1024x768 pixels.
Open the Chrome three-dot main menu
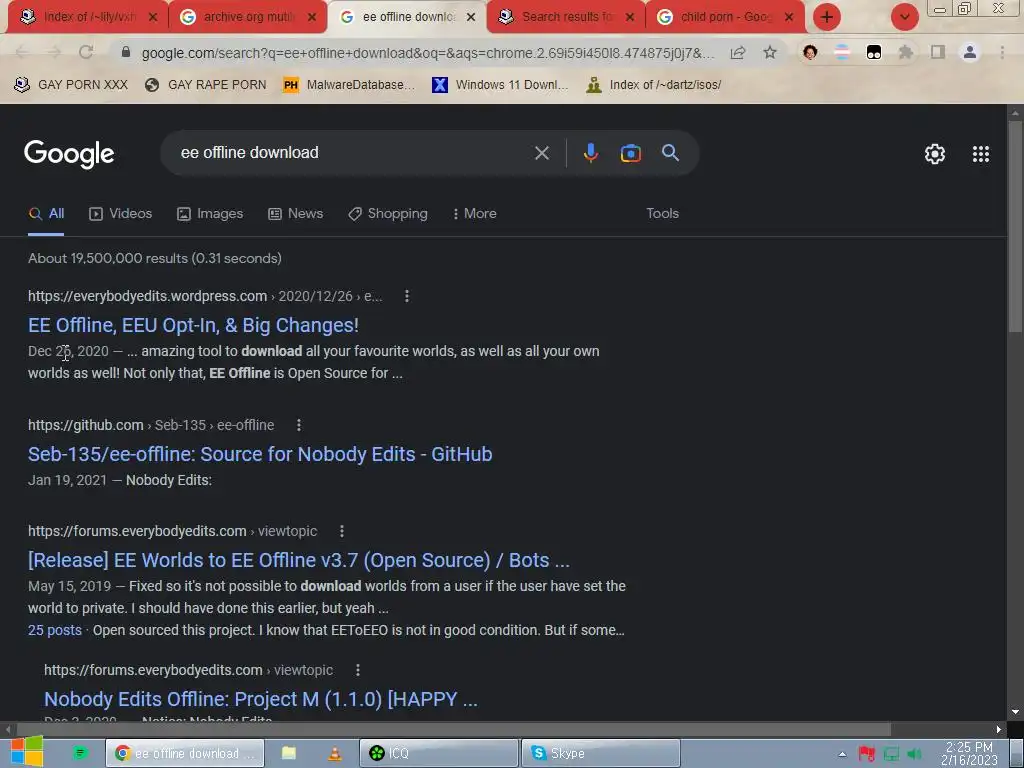point(1002,52)
